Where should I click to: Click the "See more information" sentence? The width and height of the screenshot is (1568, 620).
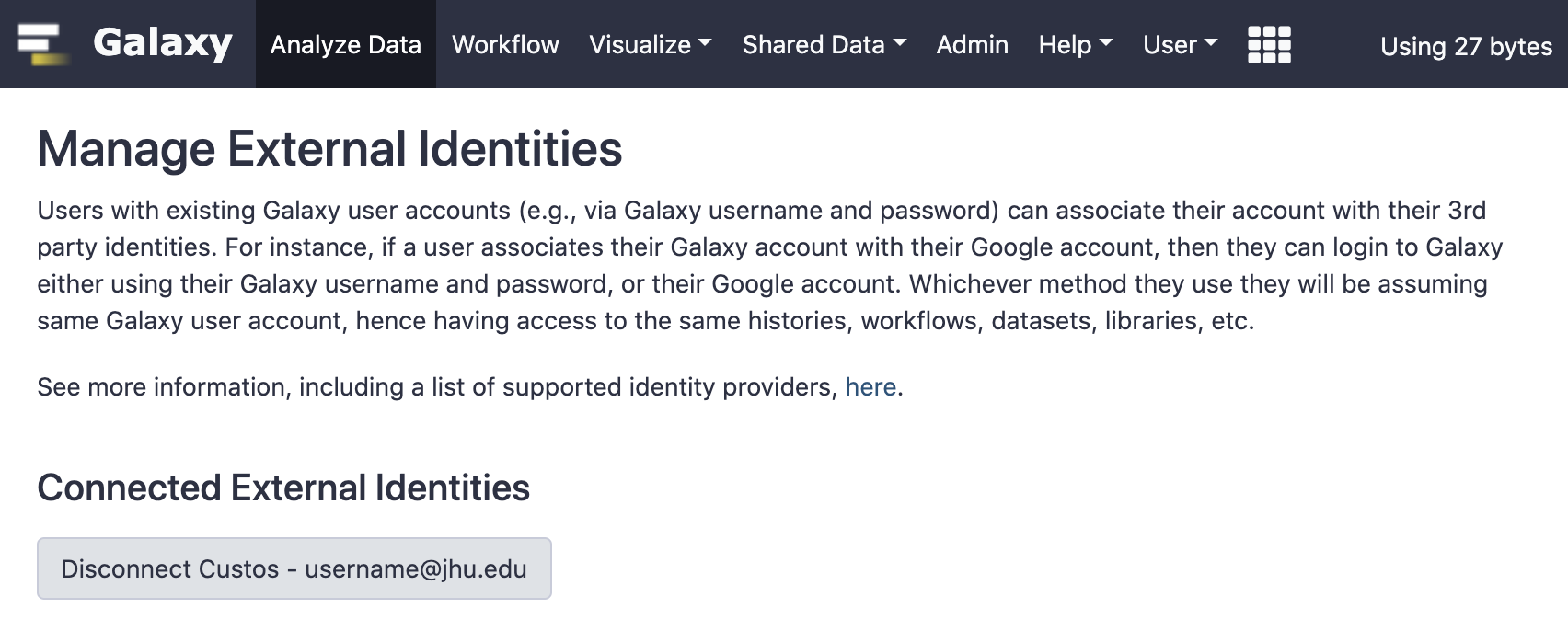(470, 387)
